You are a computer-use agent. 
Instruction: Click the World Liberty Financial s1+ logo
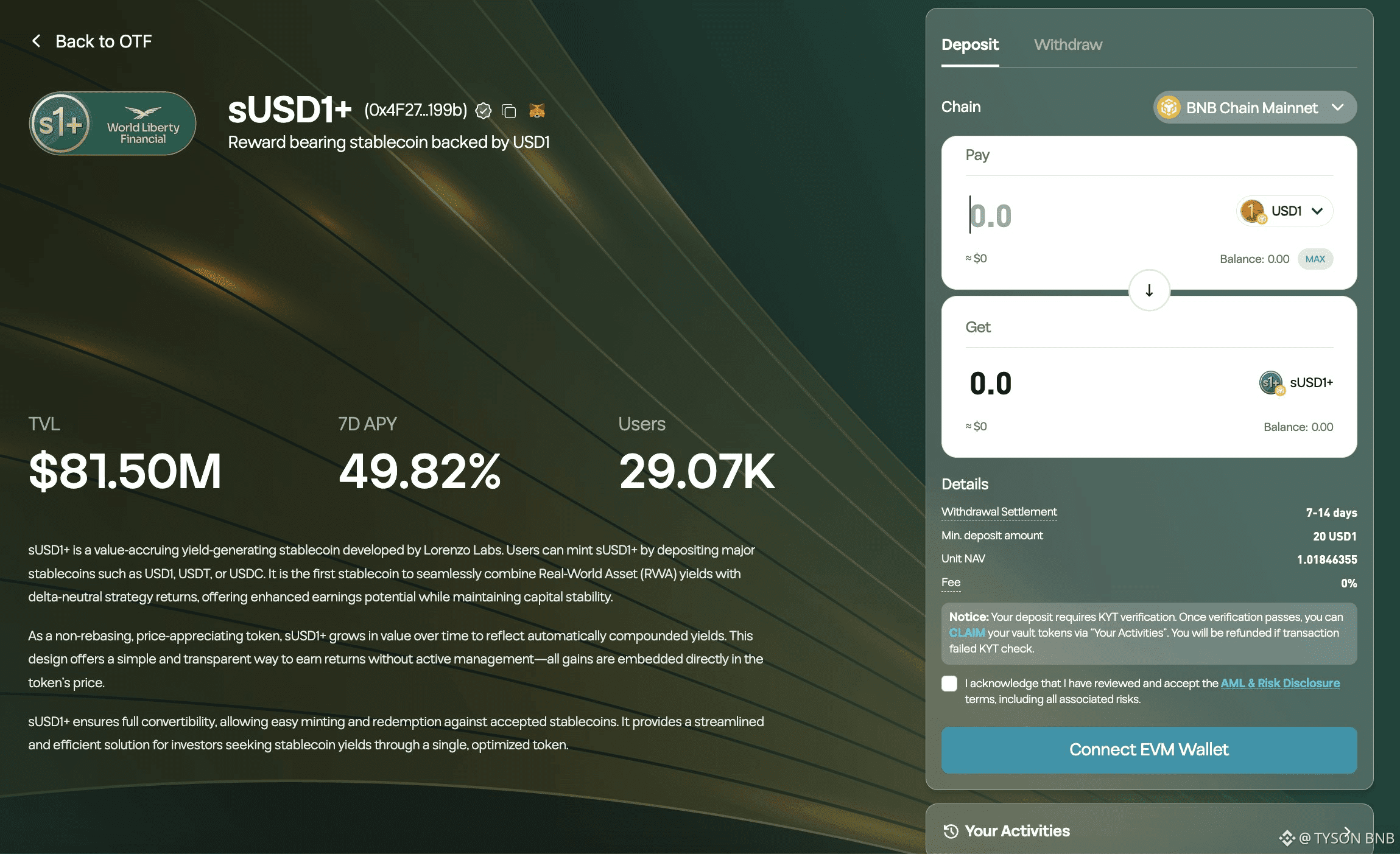pyautogui.click(x=113, y=124)
